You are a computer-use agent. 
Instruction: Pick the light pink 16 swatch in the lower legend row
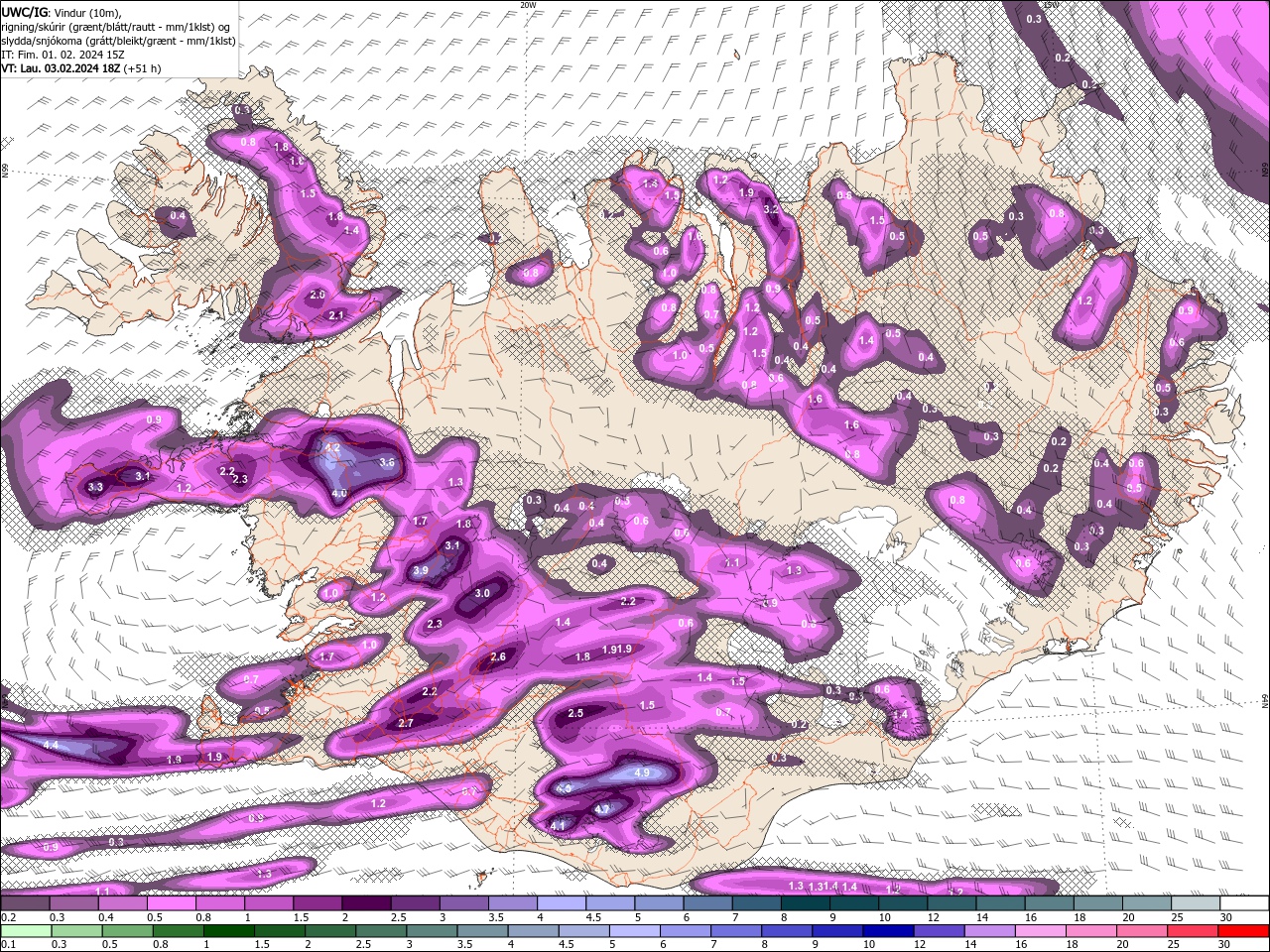click(1040, 931)
